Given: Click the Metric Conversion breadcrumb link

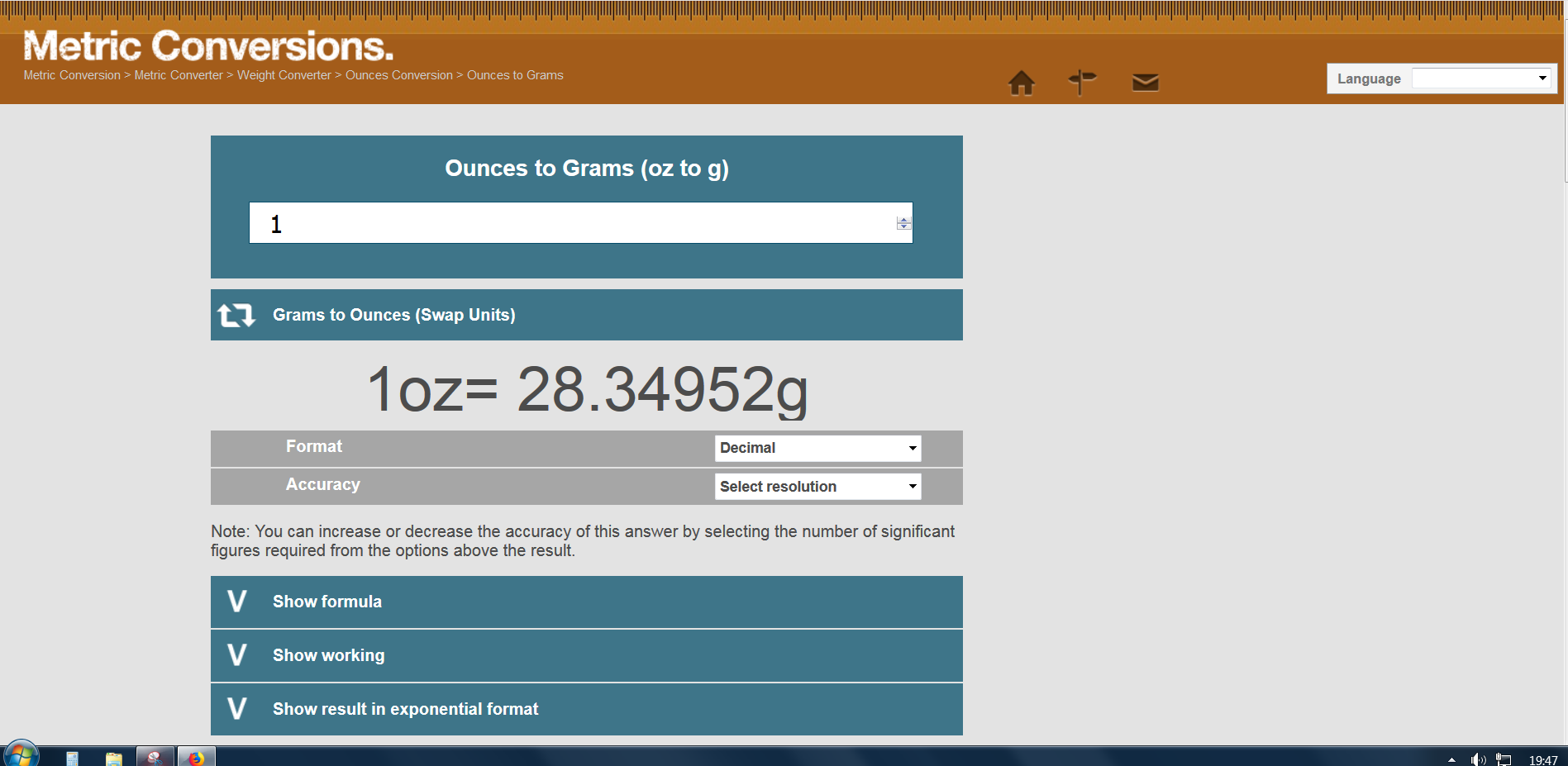Looking at the screenshot, I should click(72, 75).
